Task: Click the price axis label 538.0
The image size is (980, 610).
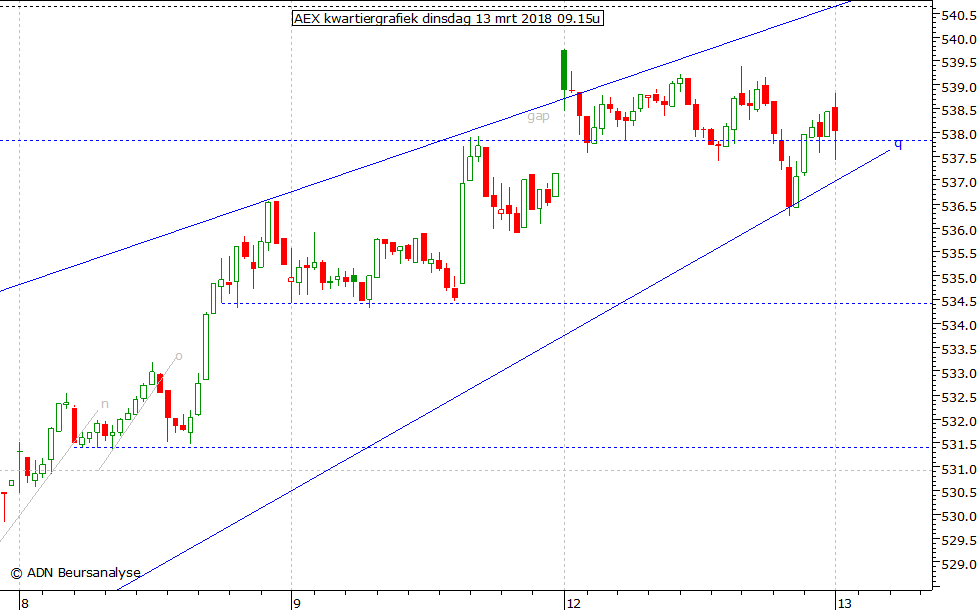Action: 958,135
